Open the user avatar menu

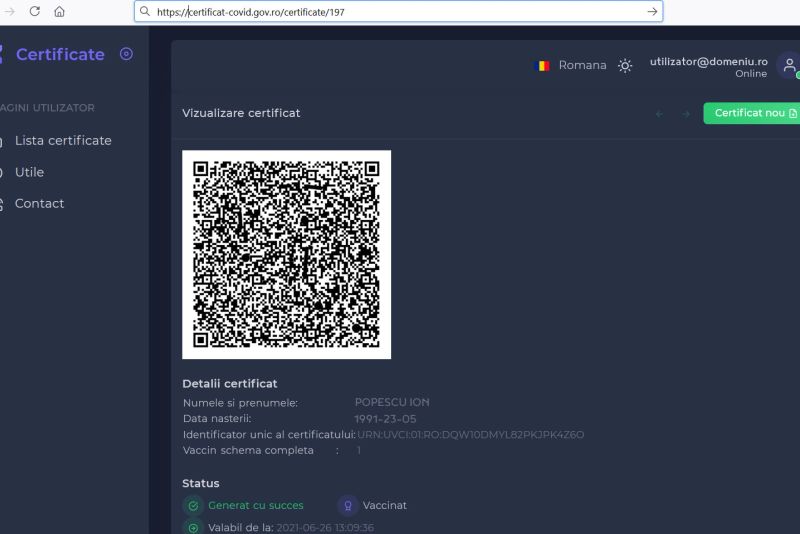point(789,66)
